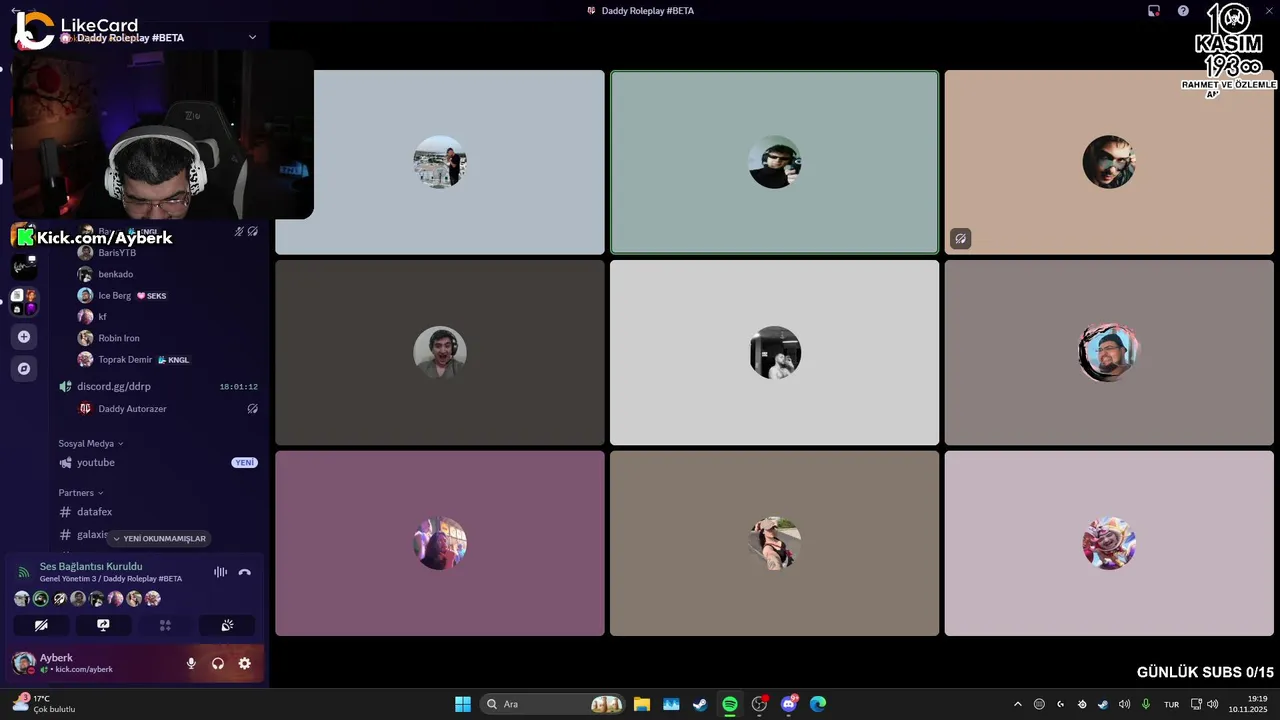Mute microphone in user panel
This screenshot has height=720, width=1280.
(191, 663)
